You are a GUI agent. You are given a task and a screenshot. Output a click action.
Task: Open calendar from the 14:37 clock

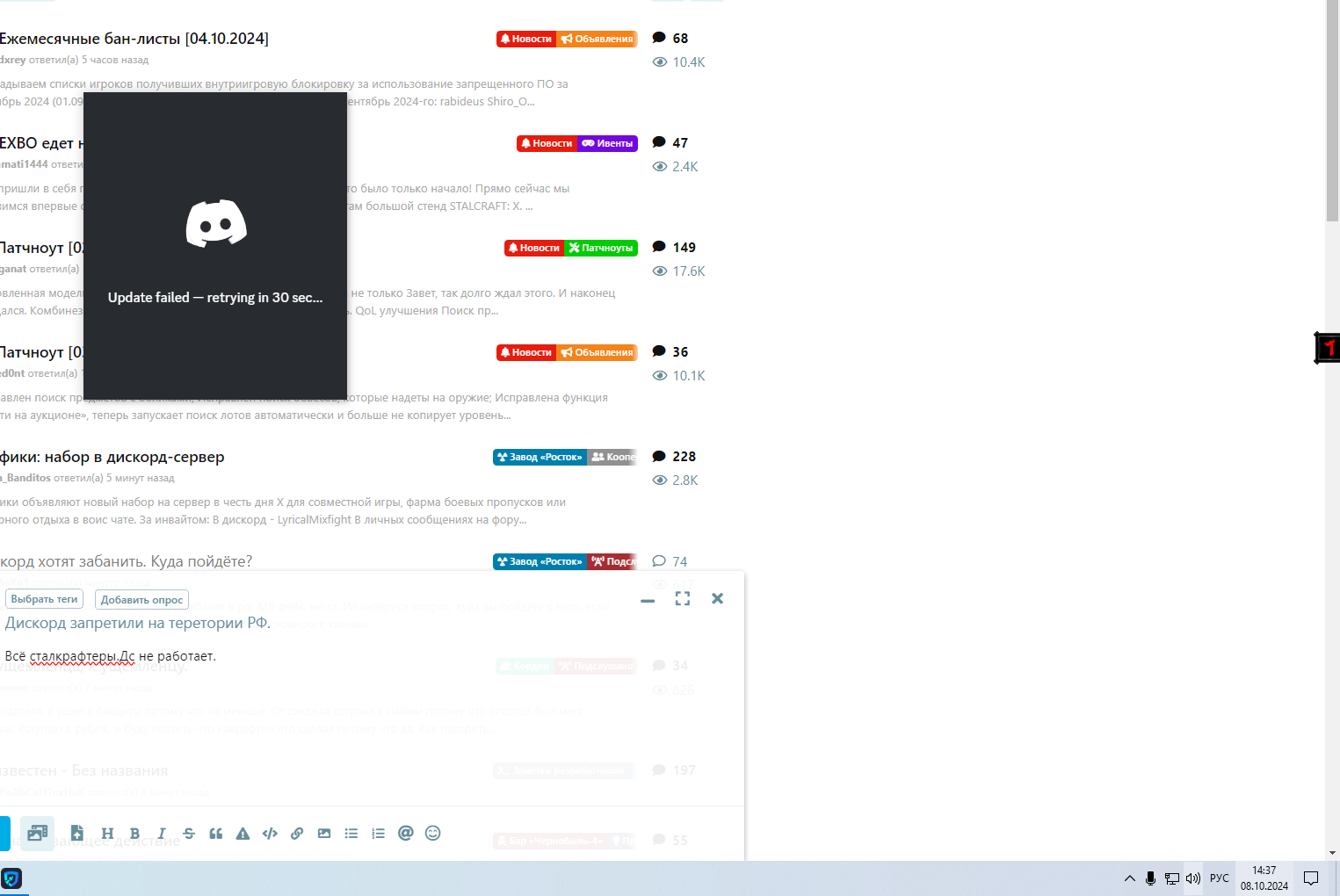1264,878
